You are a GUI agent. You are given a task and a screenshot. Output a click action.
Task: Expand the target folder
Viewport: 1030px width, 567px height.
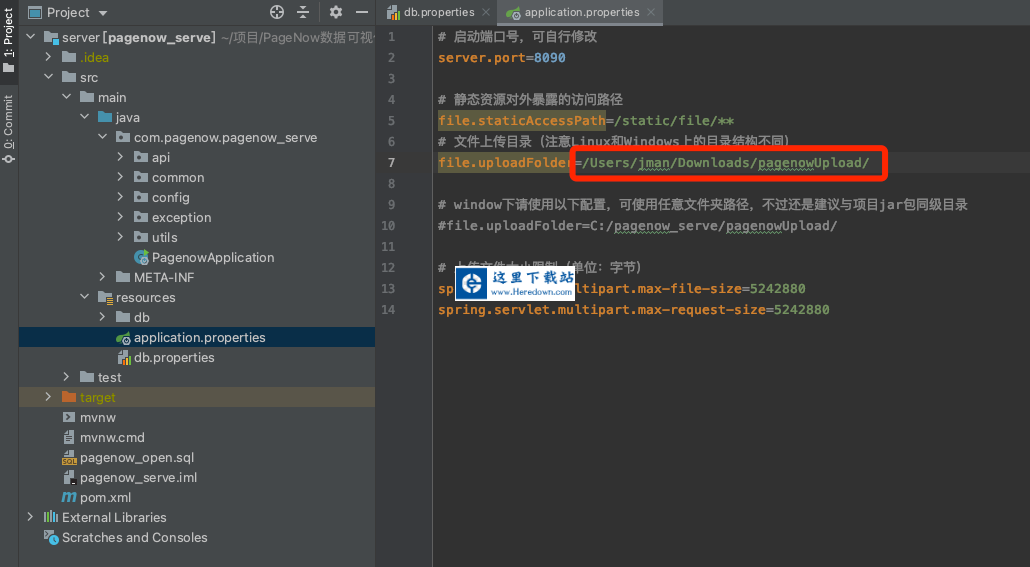tap(49, 397)
